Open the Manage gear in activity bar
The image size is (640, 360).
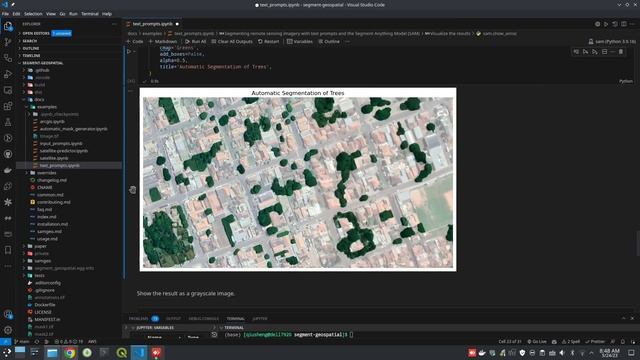[x=8, y=330]
